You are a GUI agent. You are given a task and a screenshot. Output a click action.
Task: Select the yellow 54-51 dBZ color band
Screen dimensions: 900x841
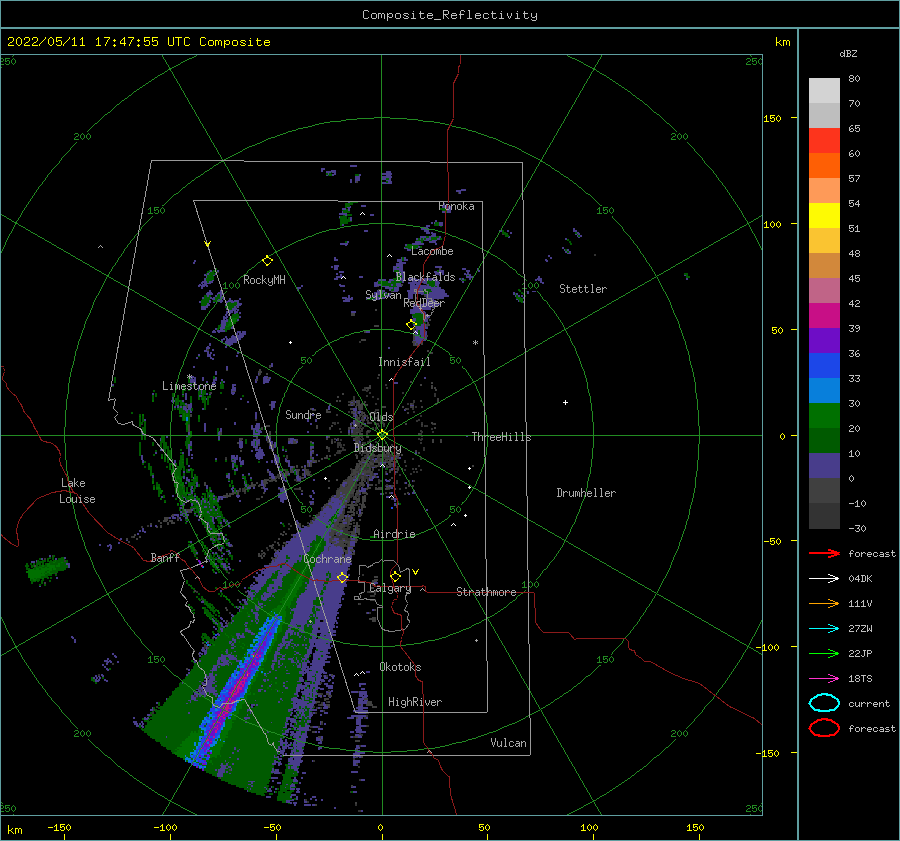824,215
